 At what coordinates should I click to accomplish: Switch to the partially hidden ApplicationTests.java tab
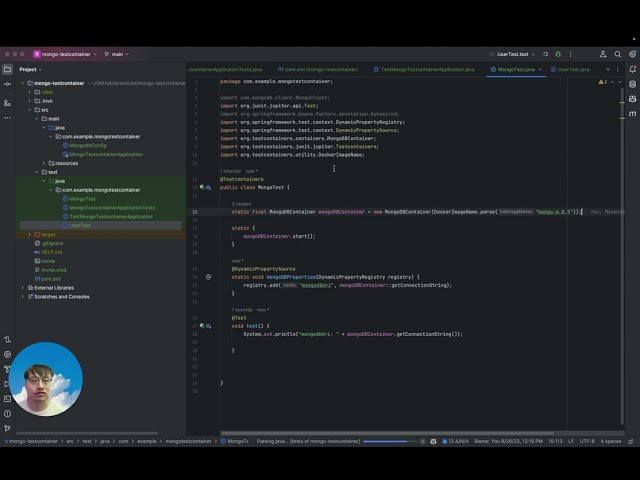point(225,69)
